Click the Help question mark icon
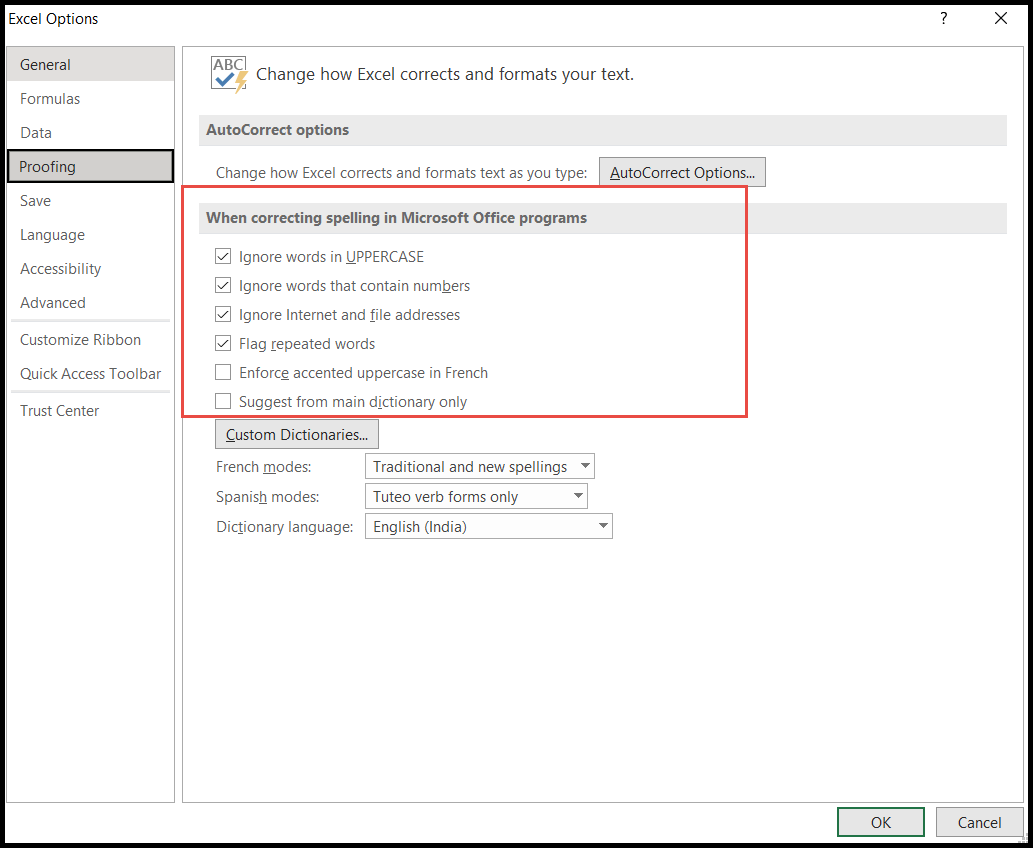 pos(943,18)
